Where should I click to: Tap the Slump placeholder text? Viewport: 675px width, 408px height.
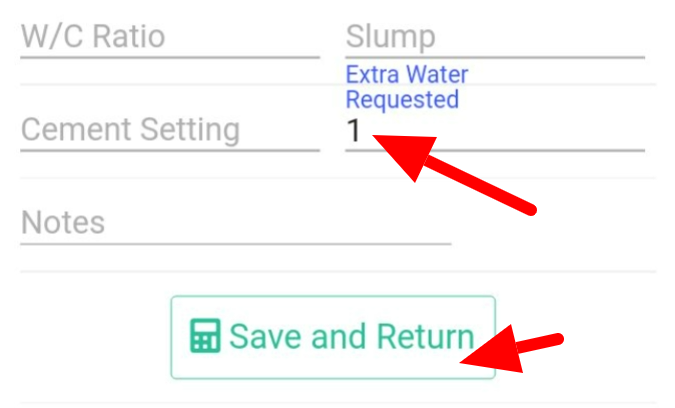390,37
